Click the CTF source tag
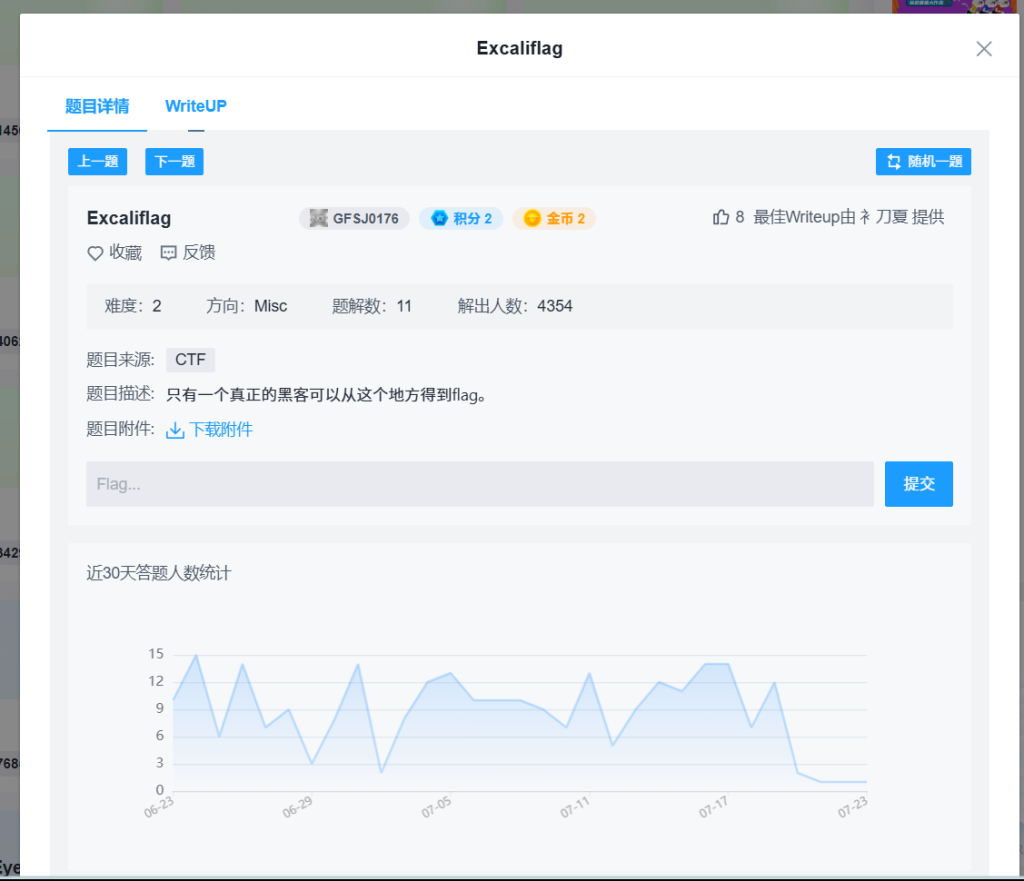This screenshot has height=881, width=1024. click(190, 360)
